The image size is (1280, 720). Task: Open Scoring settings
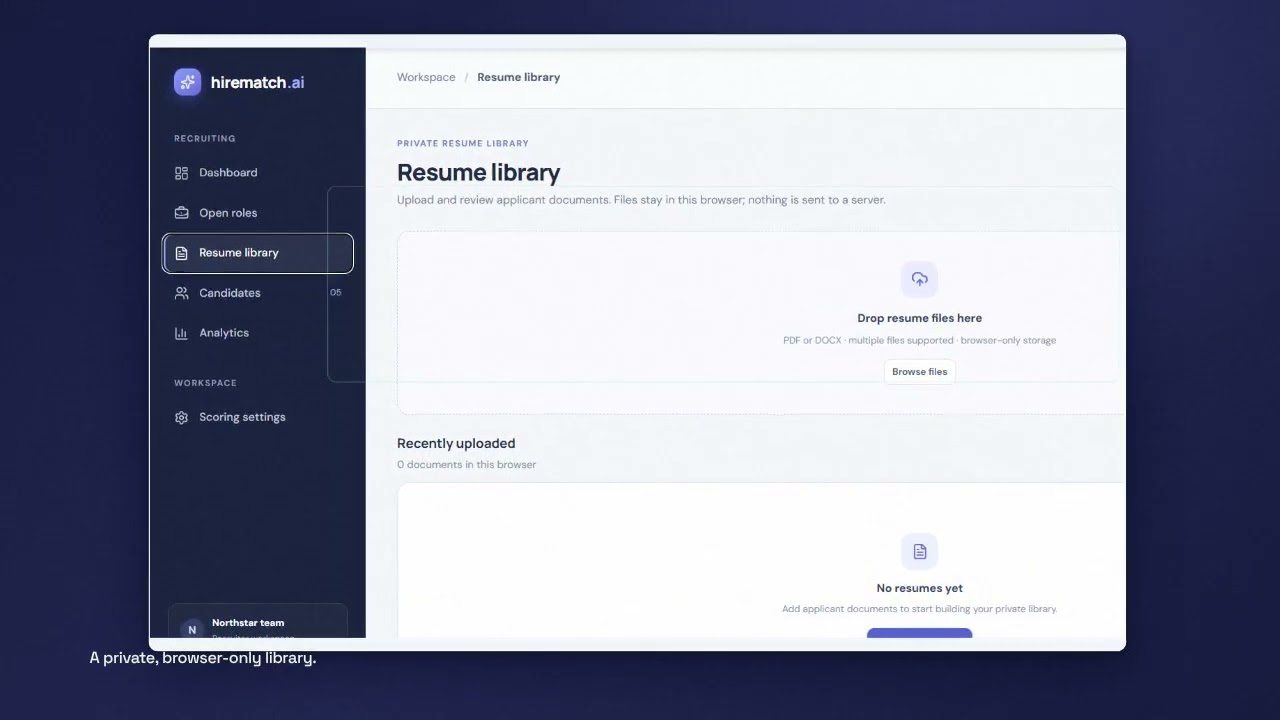tap(257, 417)
